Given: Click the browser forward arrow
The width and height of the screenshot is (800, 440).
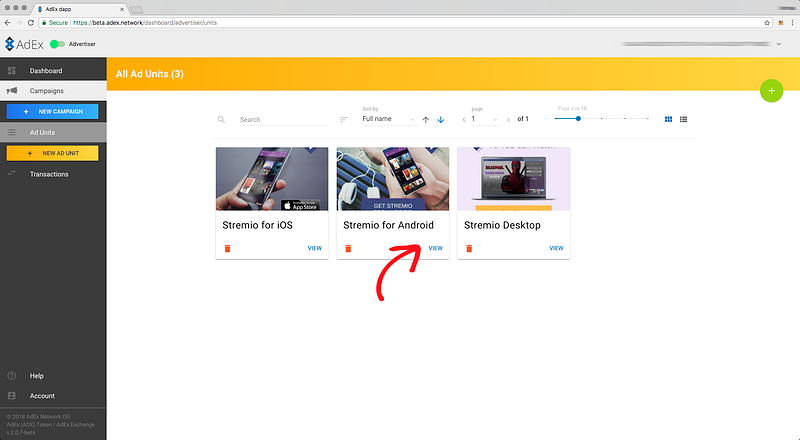Looking at the screenshot, I should click(19, 22).
